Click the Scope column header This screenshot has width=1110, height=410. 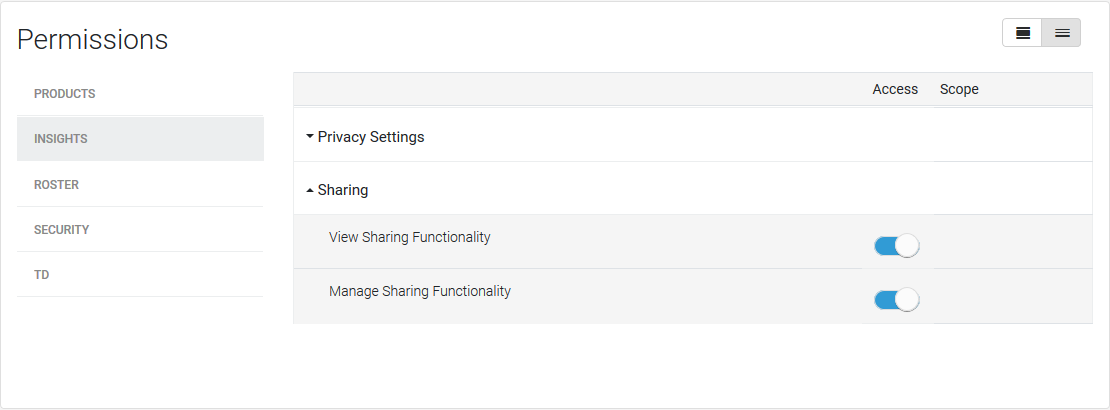(x=959, y=89)
